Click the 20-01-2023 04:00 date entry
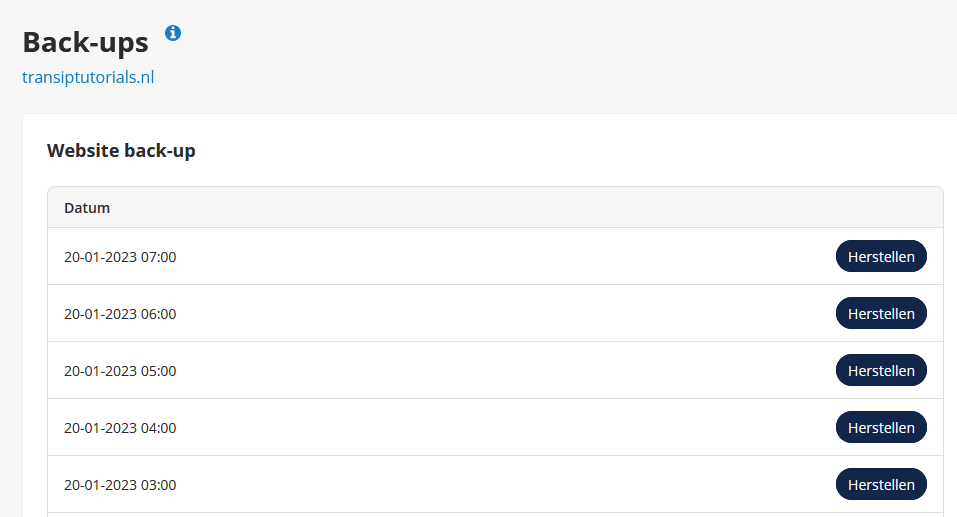The height and width of the screenshot is (517, 957). tap(120, 428)
